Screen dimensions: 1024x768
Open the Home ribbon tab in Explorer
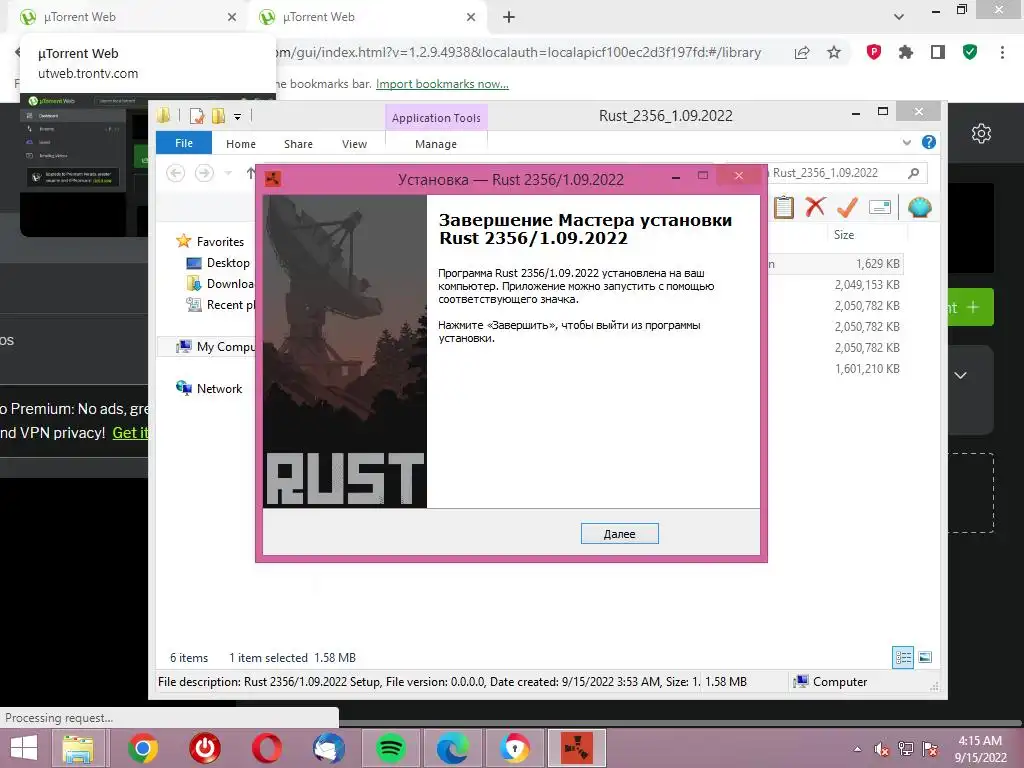click(x=240, y=144)
